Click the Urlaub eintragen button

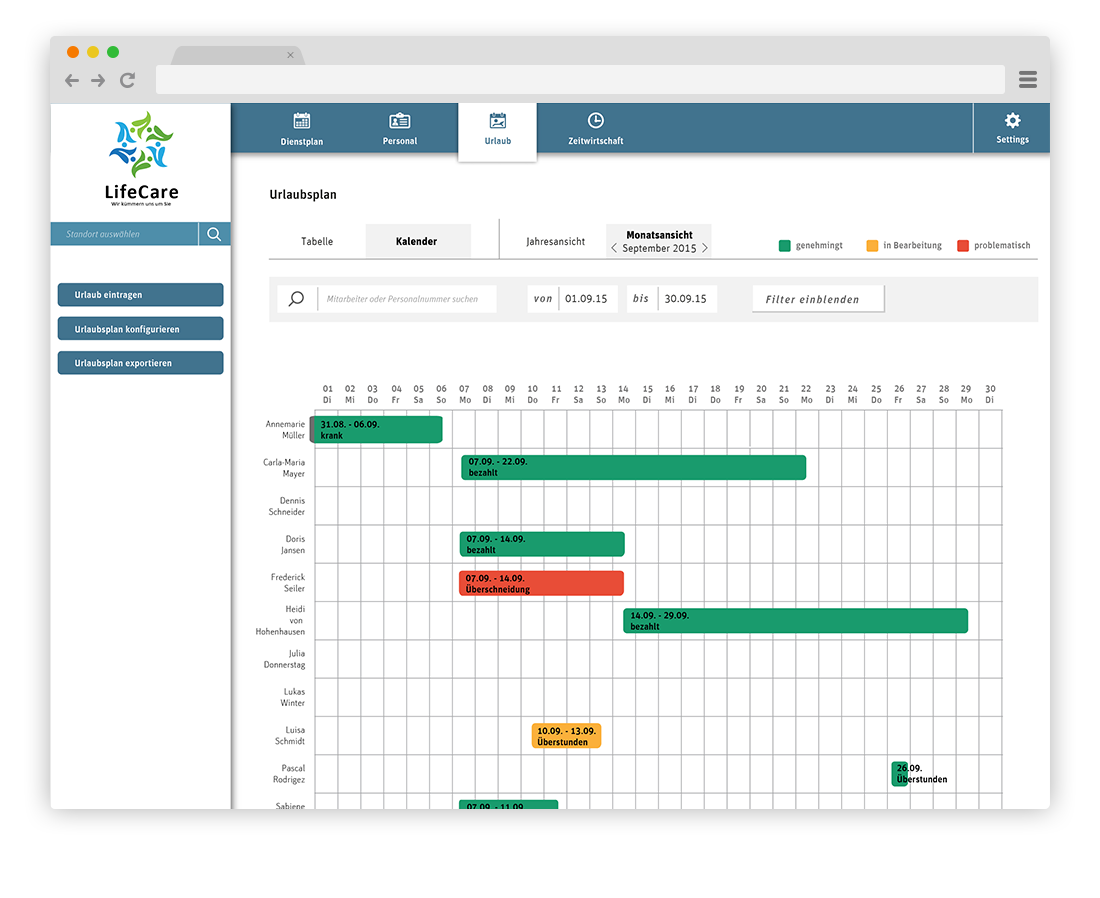click(140, 295)
